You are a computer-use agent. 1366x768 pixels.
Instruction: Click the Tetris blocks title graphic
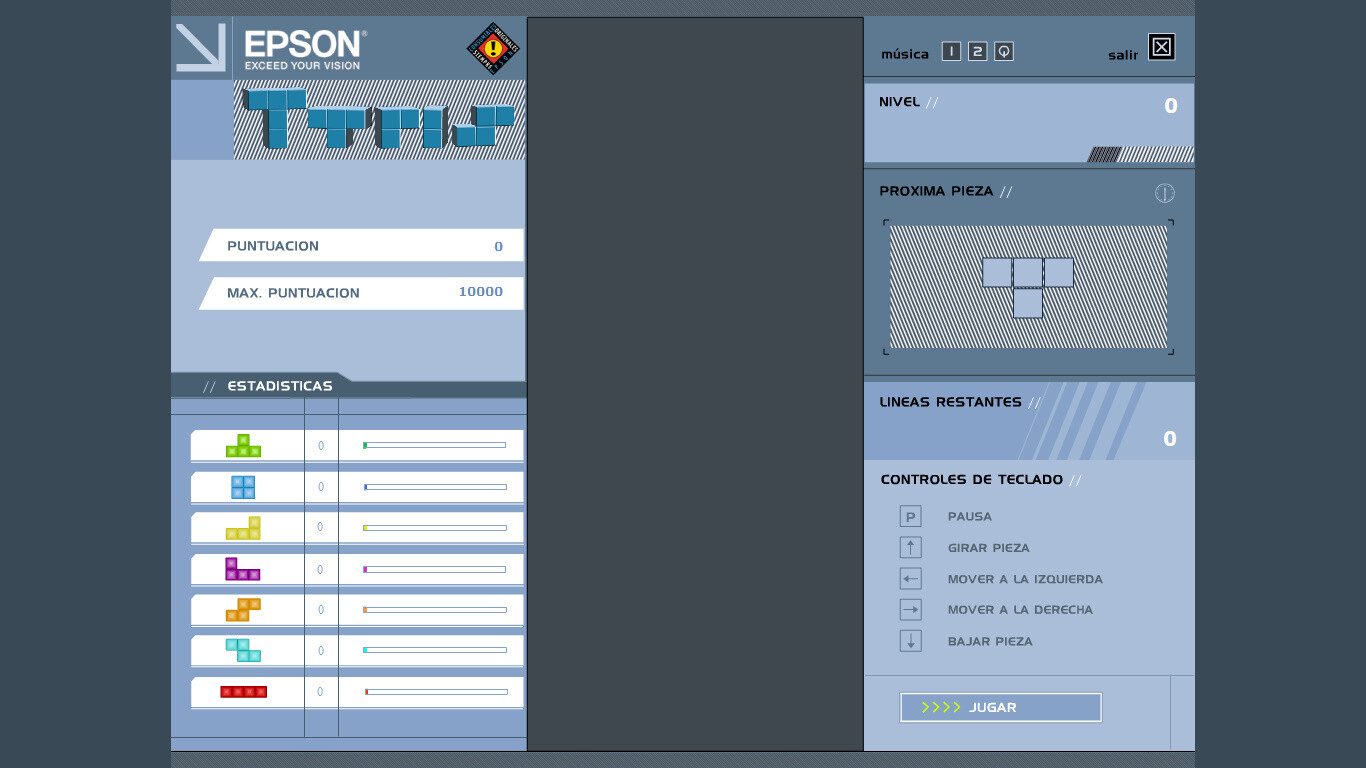380,119
